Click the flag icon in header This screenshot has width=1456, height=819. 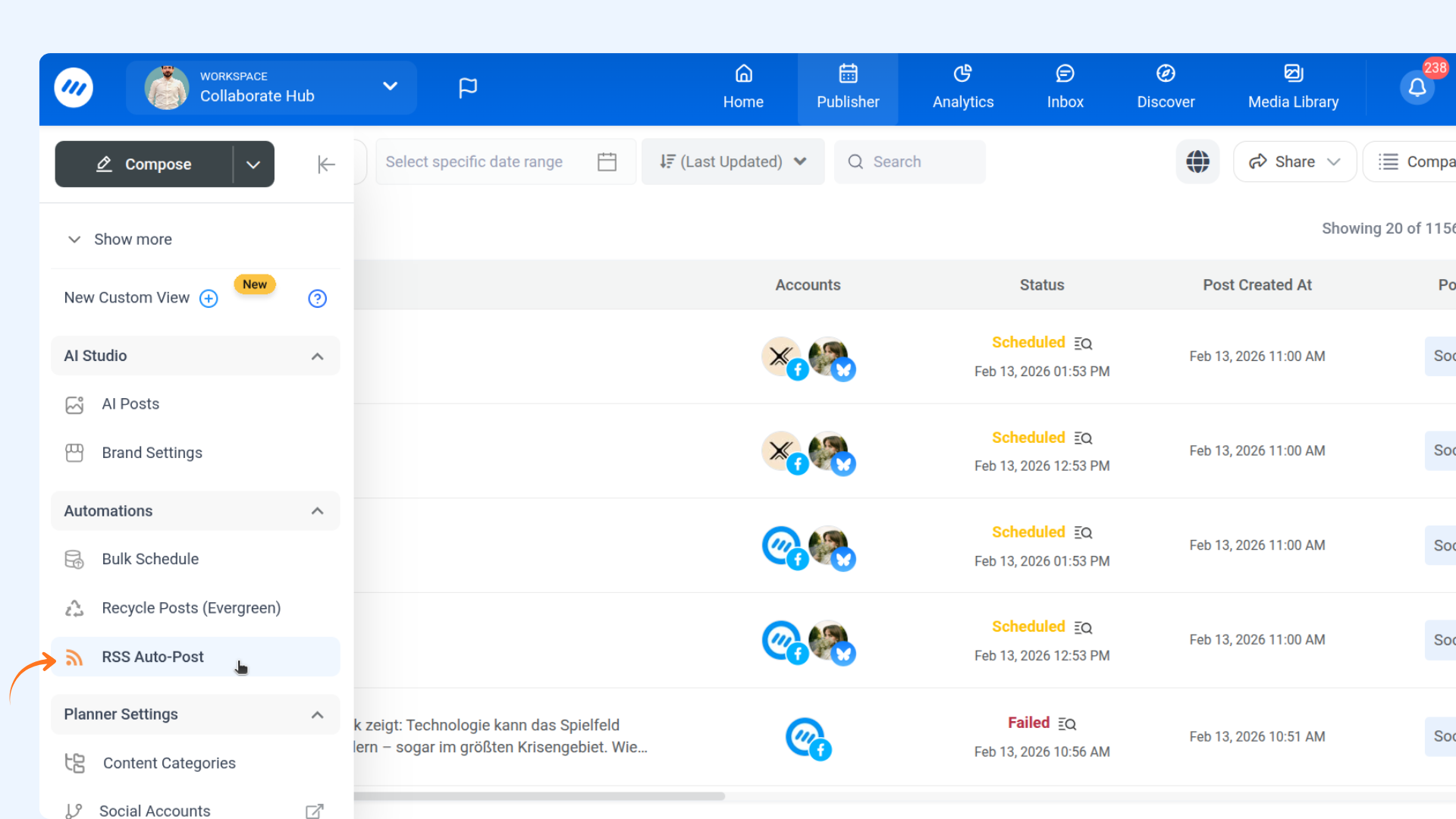click(468, 88)
